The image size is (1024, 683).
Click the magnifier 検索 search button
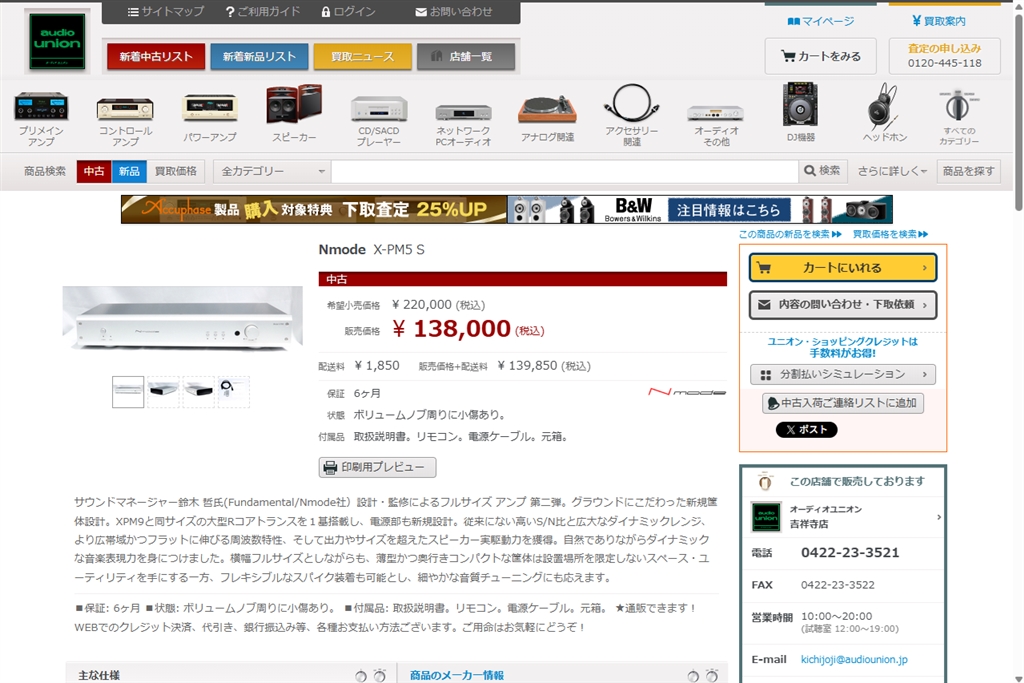coord(822,171)
